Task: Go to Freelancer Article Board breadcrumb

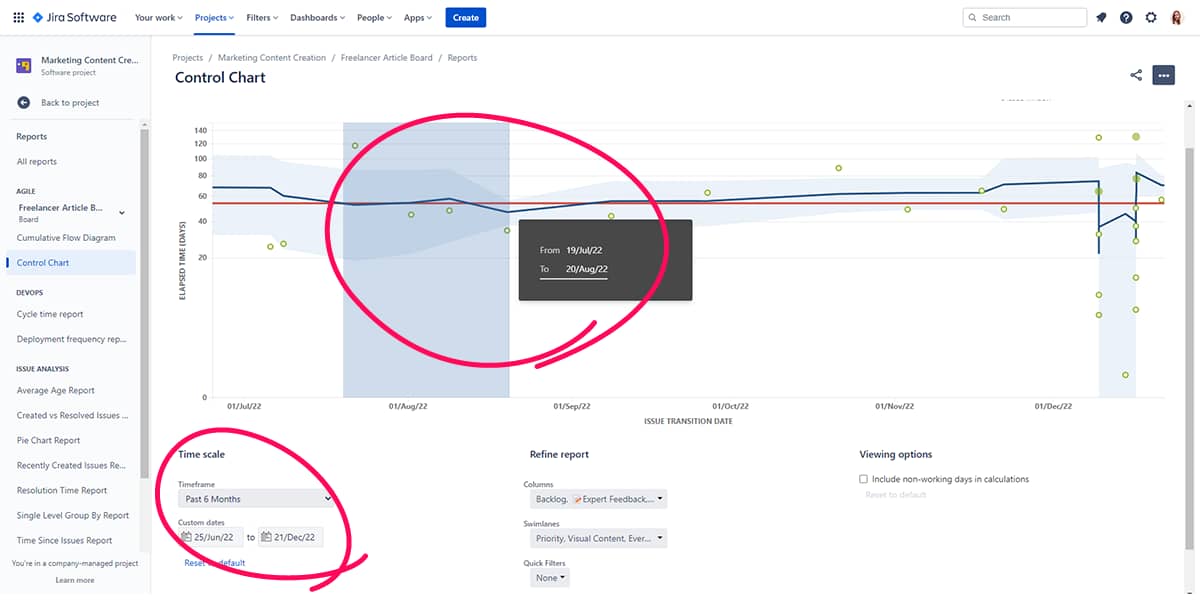Action: pos(387,58)
